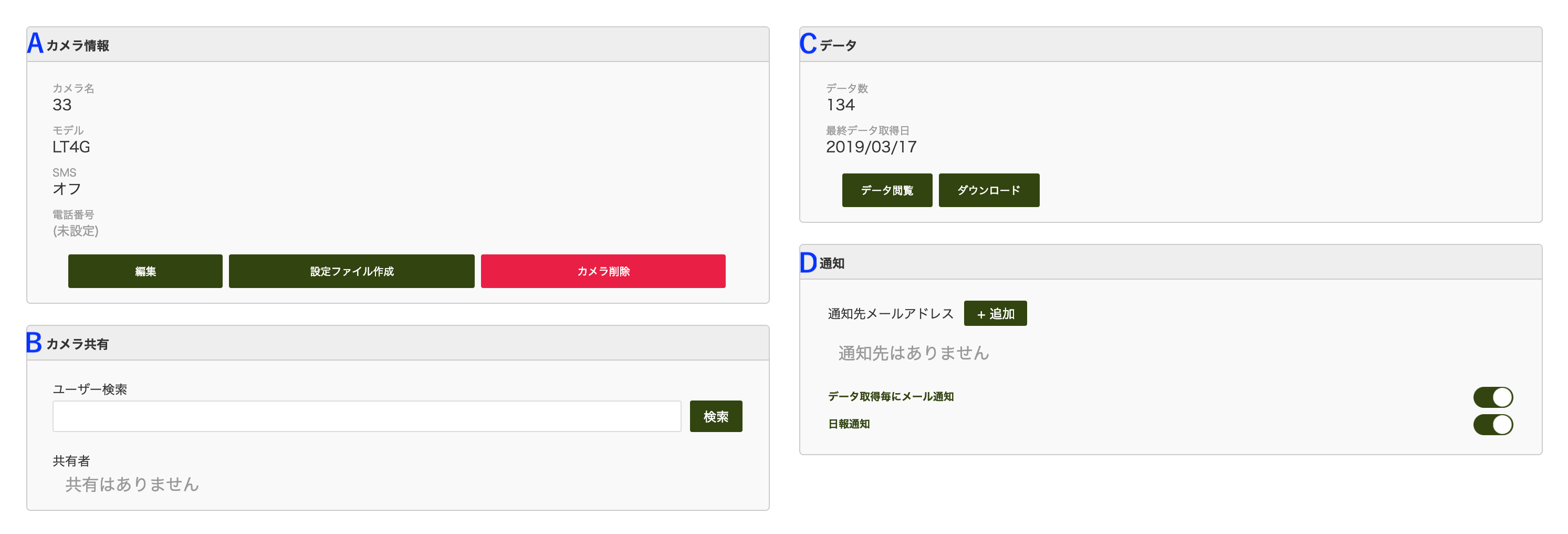Click the 共有はありません placeholder text
The height and width of the screenshot is (534, 1568).
pos(132,484)
